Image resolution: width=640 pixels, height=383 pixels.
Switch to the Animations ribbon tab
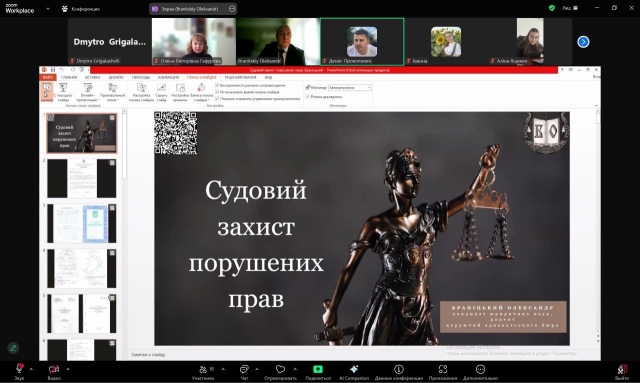[x=168, y=77]
